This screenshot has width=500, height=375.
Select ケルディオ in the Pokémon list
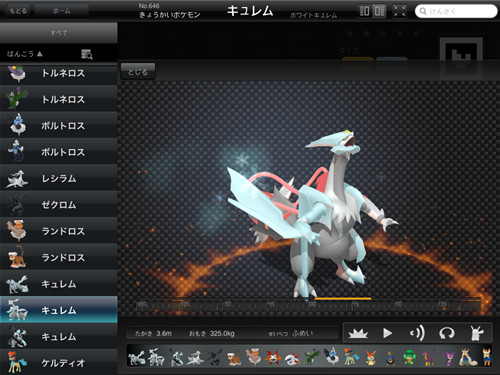[59, 363]
